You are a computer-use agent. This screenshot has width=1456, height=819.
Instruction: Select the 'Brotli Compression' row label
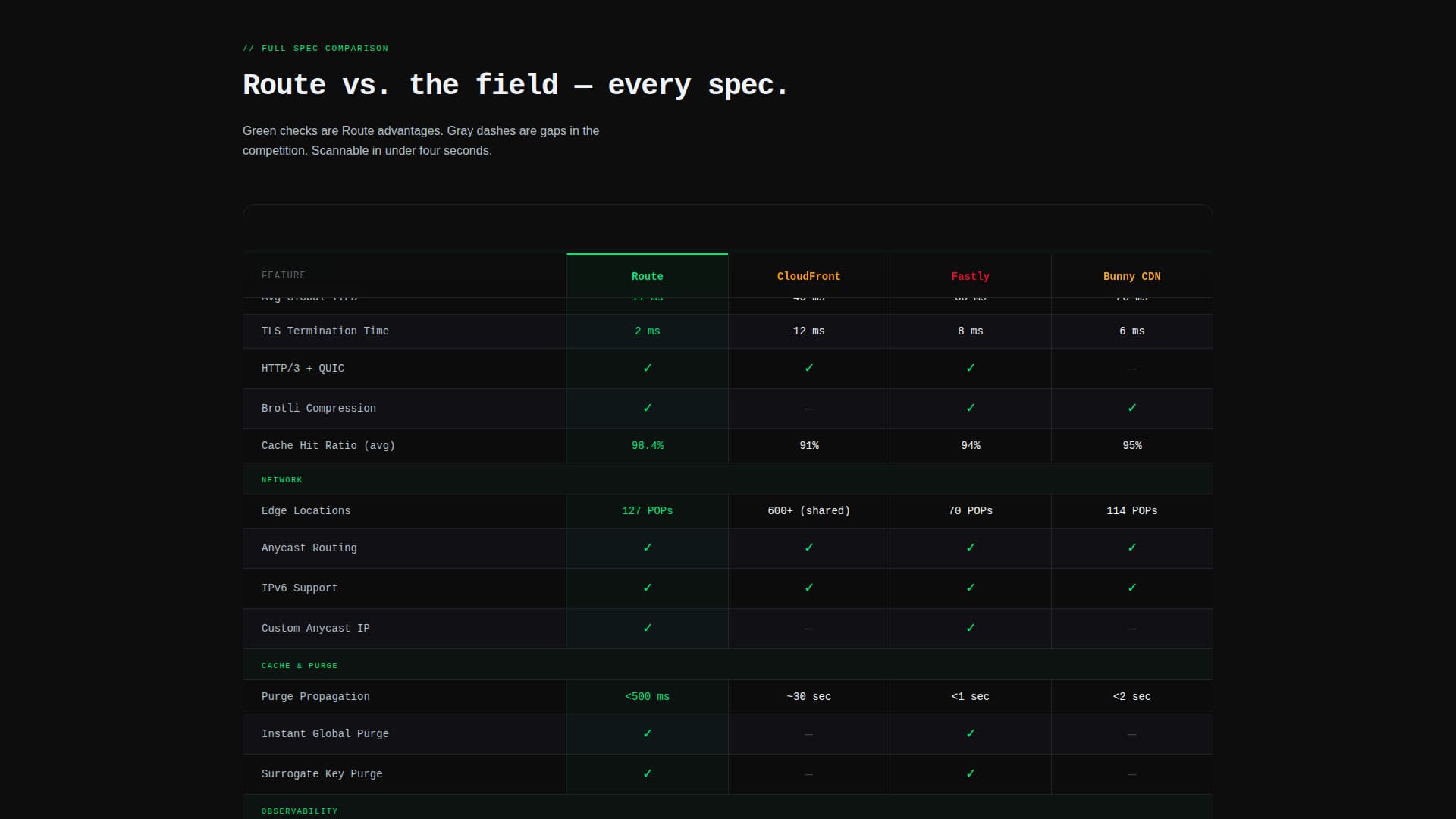(318, 409)
